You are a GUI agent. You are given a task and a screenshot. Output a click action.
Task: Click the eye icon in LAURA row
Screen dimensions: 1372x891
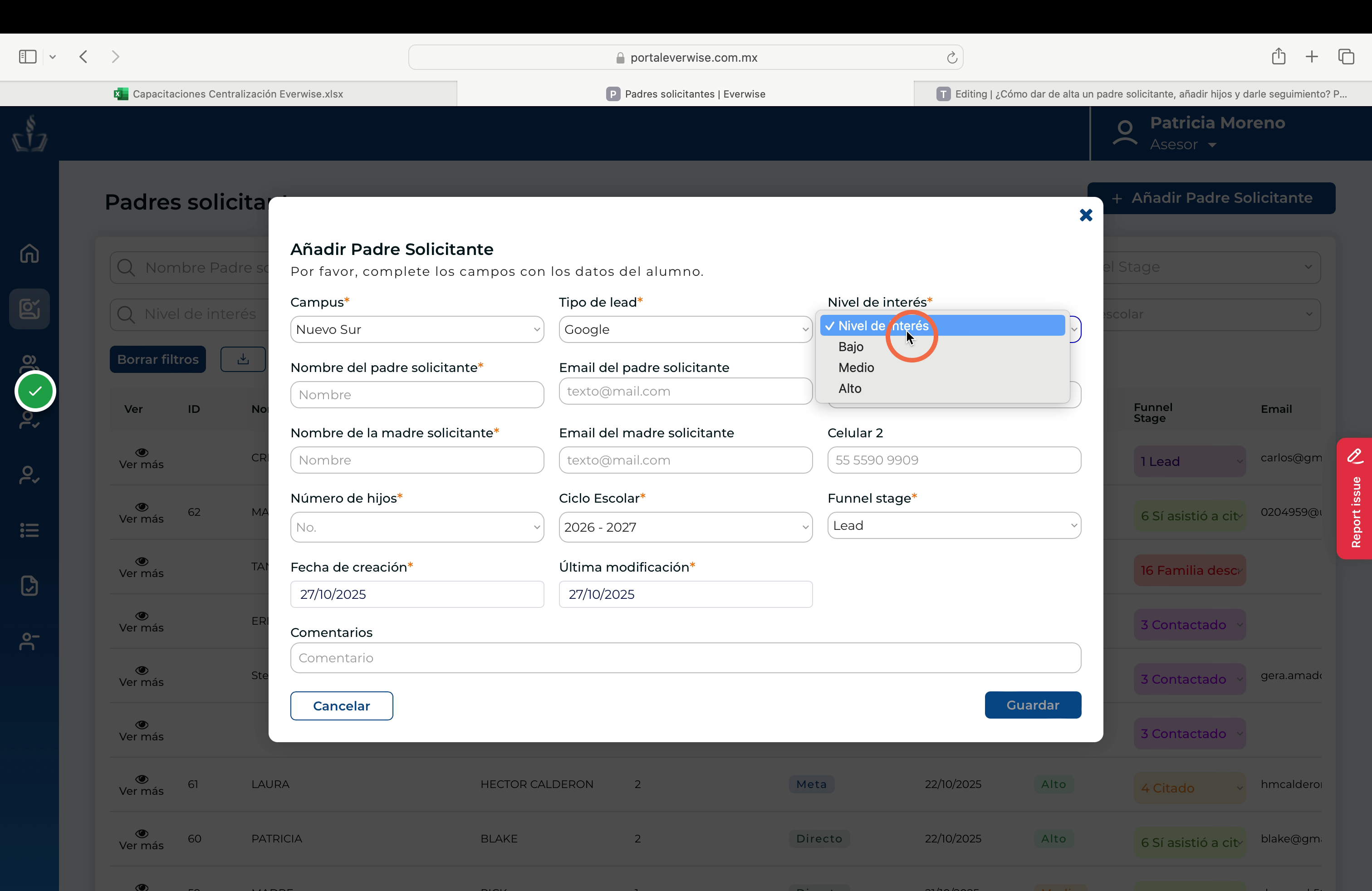[x=142, y=778]
